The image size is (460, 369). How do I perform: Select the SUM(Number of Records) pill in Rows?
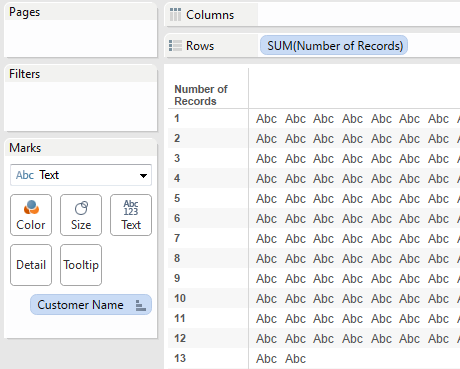click(334, 46)
